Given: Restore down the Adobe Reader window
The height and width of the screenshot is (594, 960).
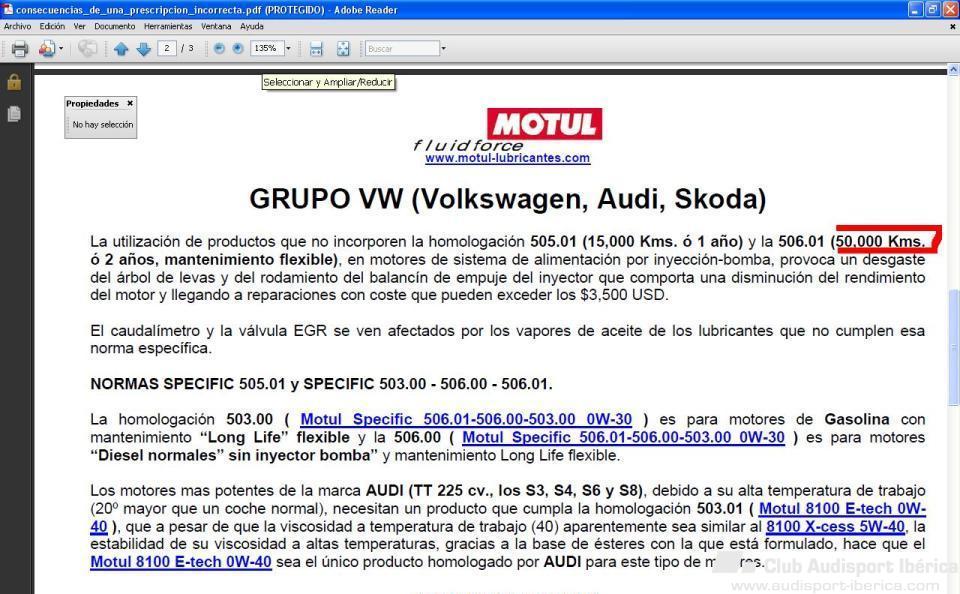Looking at the screenshot, I should (x=932, y=9).
